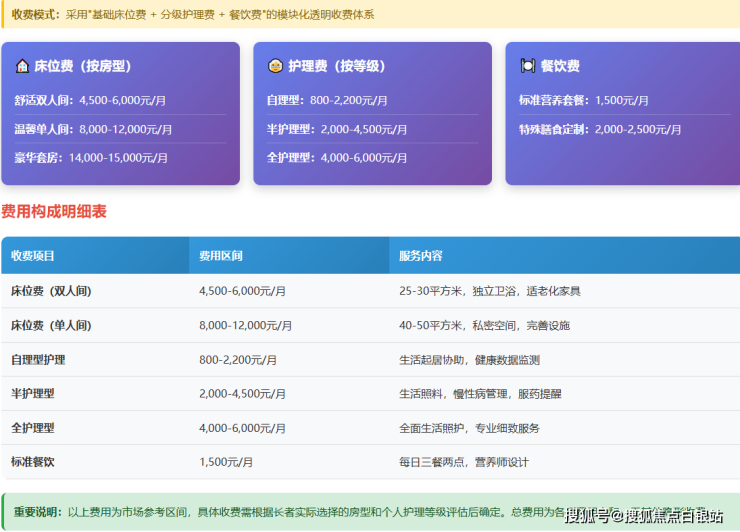
Task: Click the 服务内容 column header
Action: click(421, 256)
